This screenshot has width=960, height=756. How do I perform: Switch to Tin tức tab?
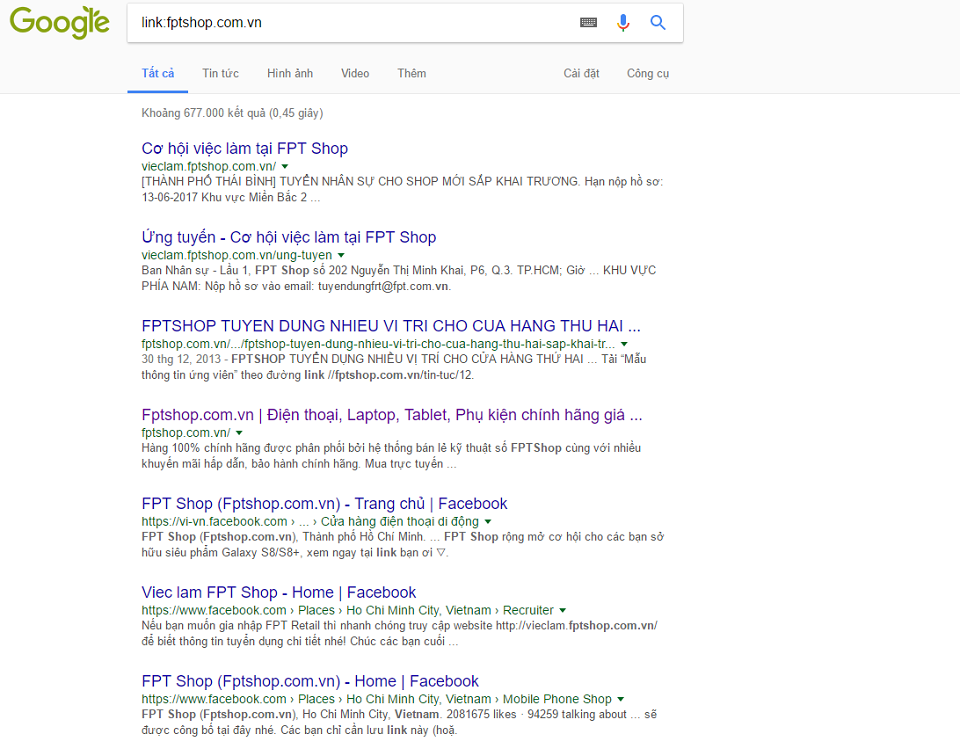pyautogui.click(x=220, y=73)
